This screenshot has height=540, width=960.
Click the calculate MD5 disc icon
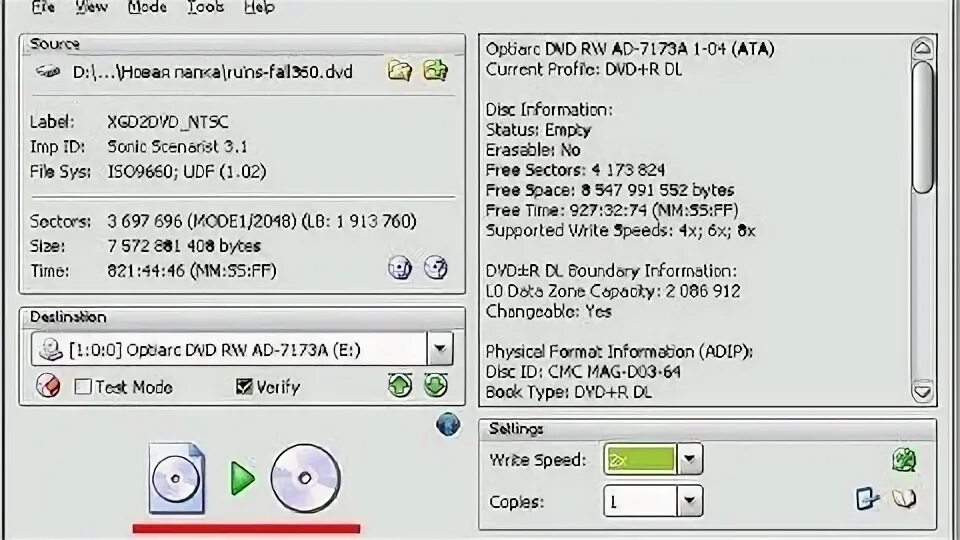click(436, 268)
